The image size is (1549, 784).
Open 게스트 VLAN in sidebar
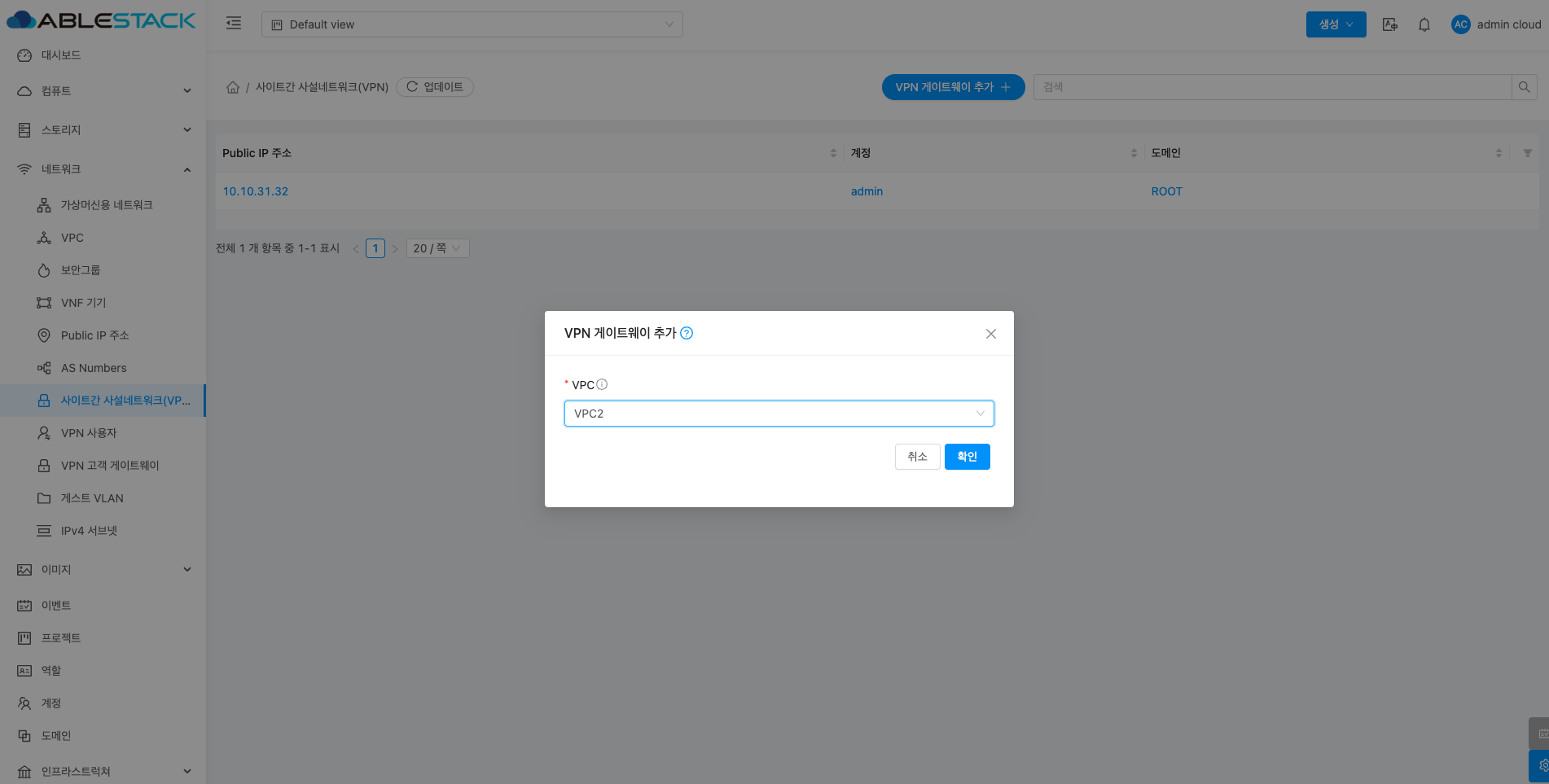coord(103,498)
